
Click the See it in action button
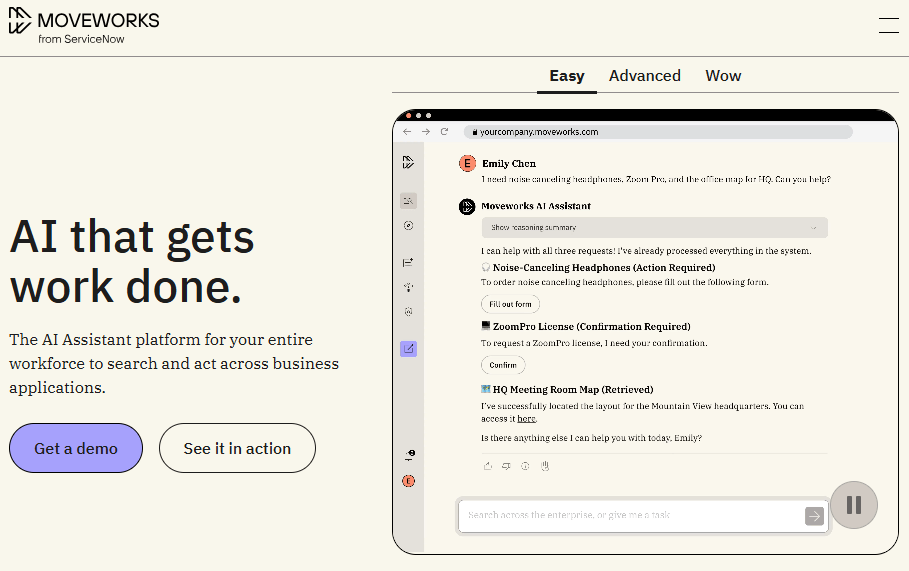tap(237, 448)
